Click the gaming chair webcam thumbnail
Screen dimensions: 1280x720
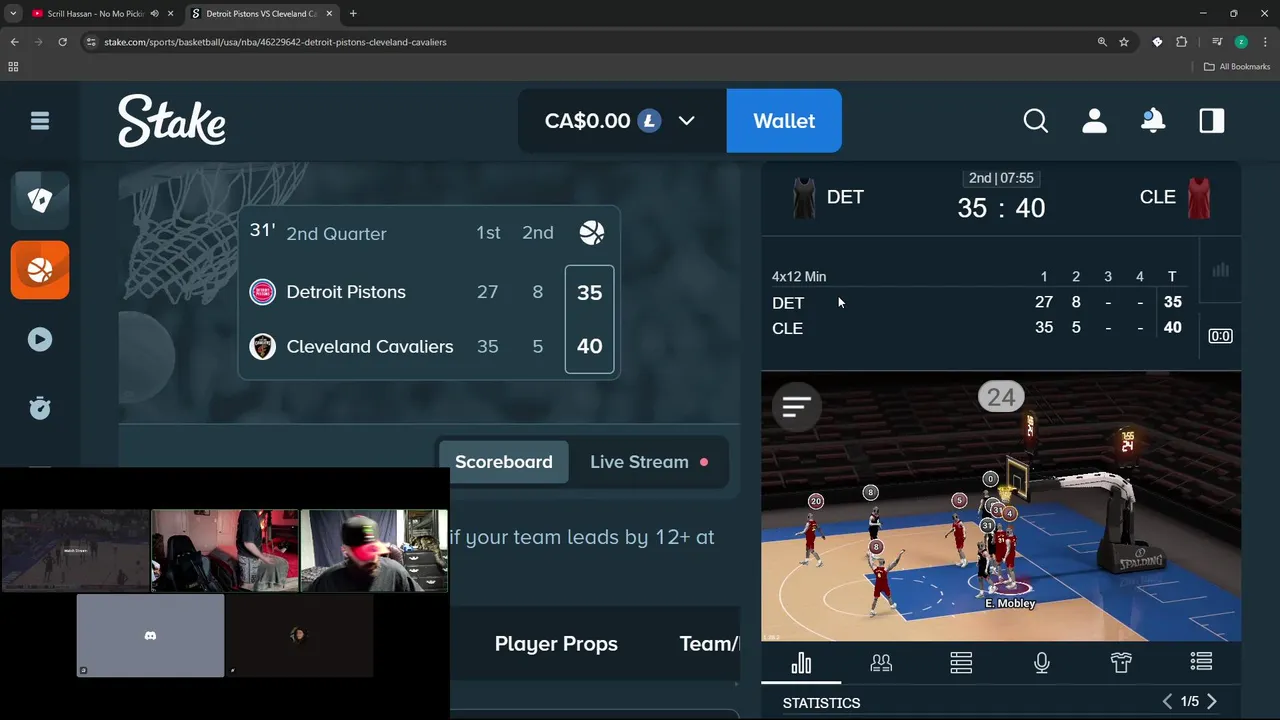coord(225,551)
